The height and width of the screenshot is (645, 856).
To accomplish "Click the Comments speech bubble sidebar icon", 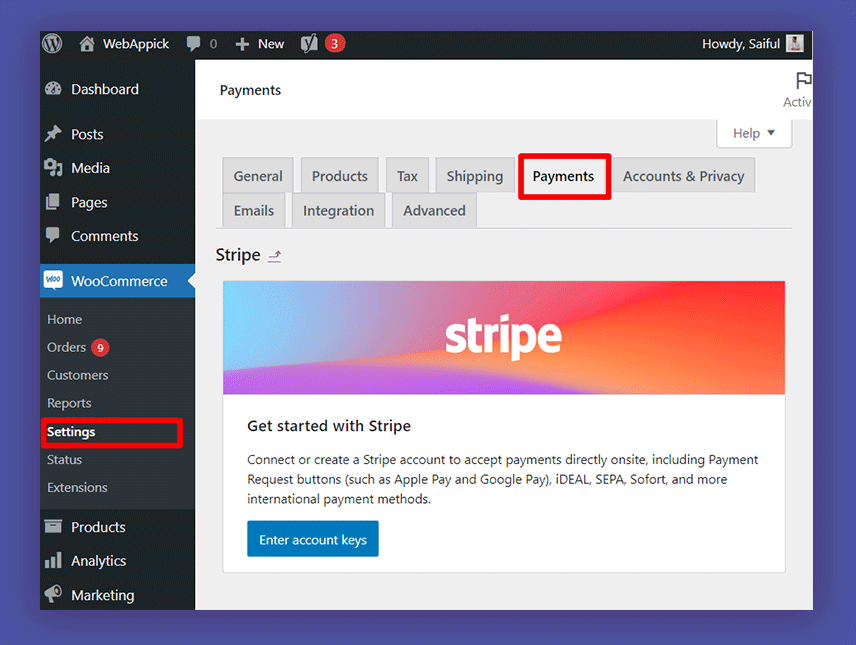I will pos(53,235).
